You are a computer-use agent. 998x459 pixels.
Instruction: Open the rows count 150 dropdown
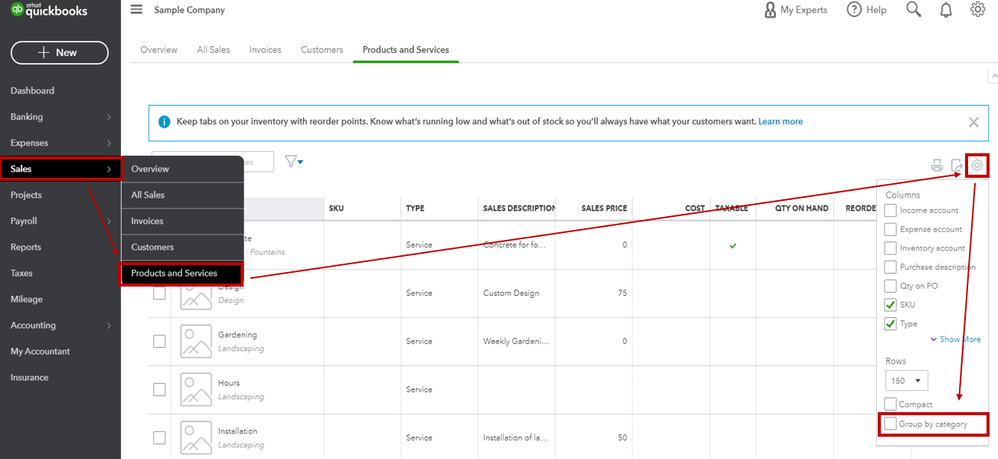(907, 380)
